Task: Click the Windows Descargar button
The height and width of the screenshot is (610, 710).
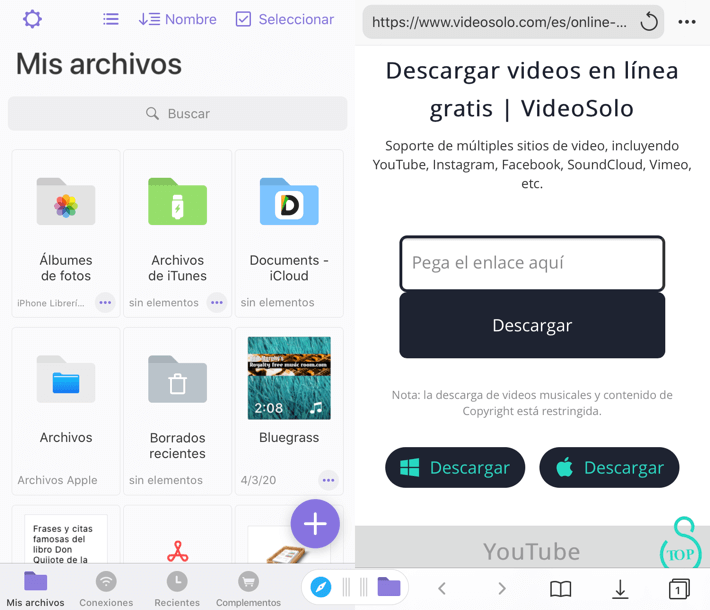Action: pyautogui.click(x=455, y=467)
